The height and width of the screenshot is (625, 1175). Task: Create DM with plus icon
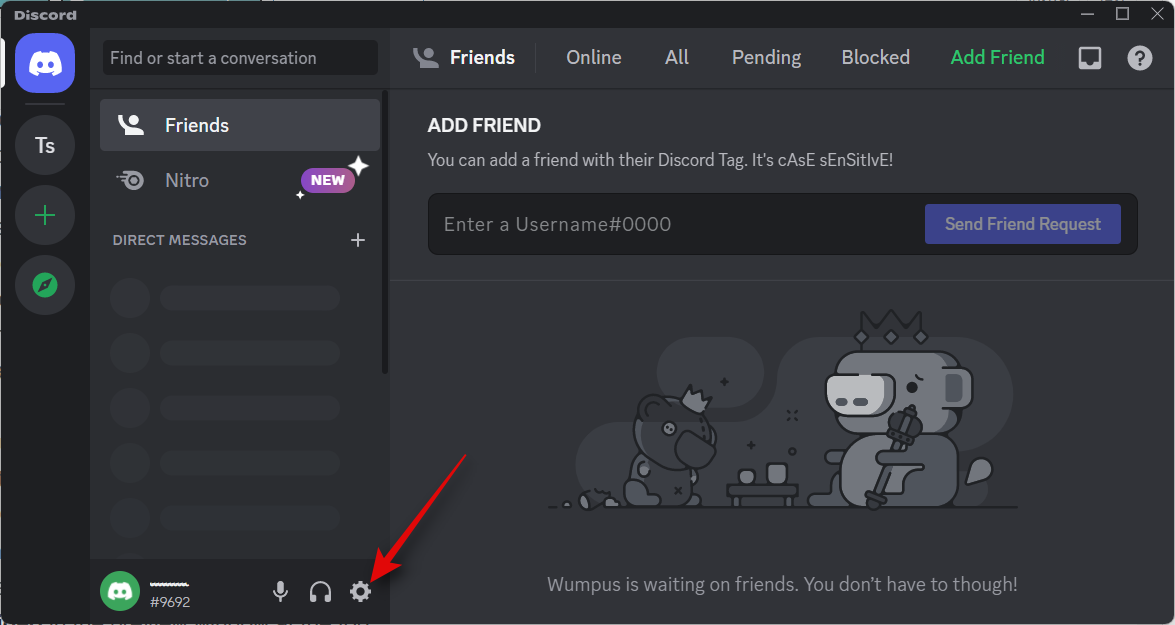click(x=358, y=240)
